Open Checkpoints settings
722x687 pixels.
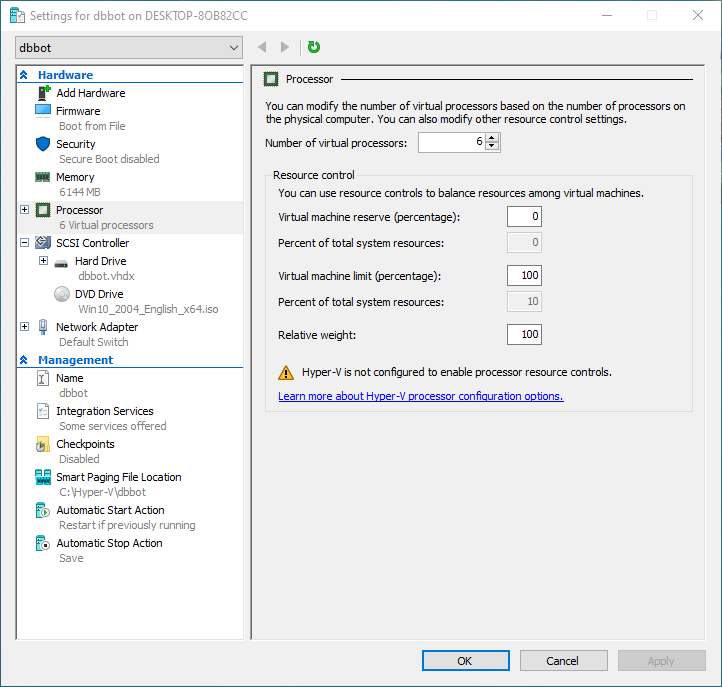[85, 444]
